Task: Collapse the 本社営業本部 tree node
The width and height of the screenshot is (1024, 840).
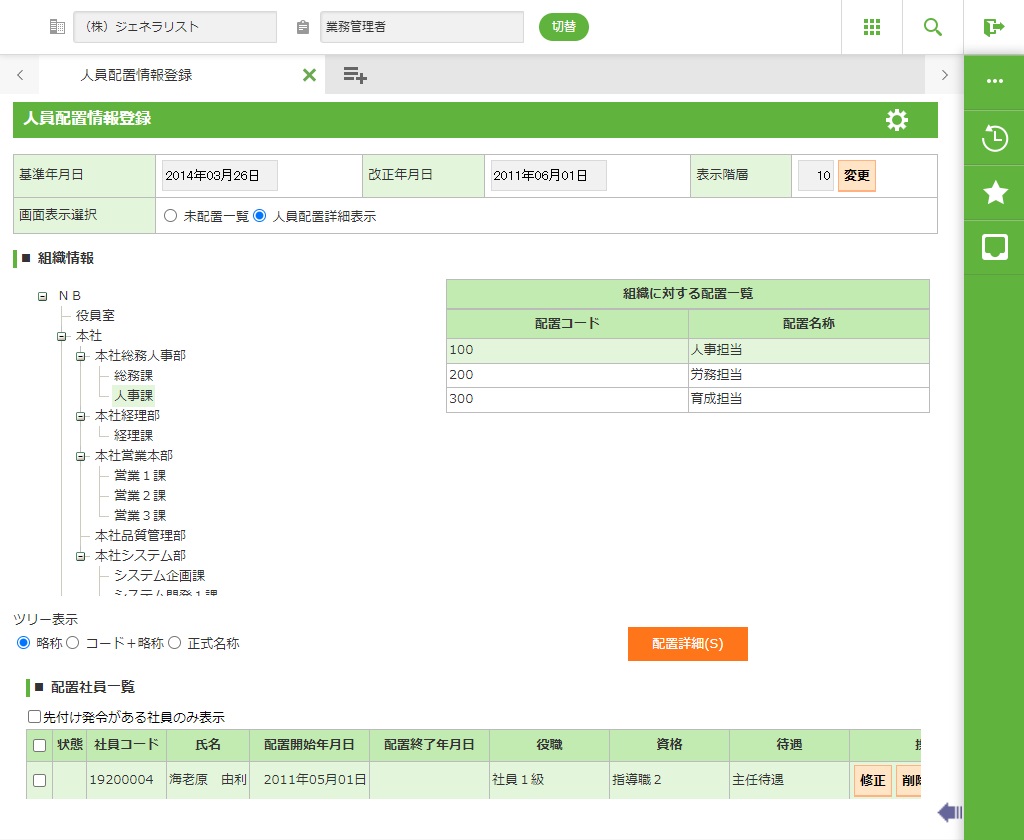Action: [81, 456]
